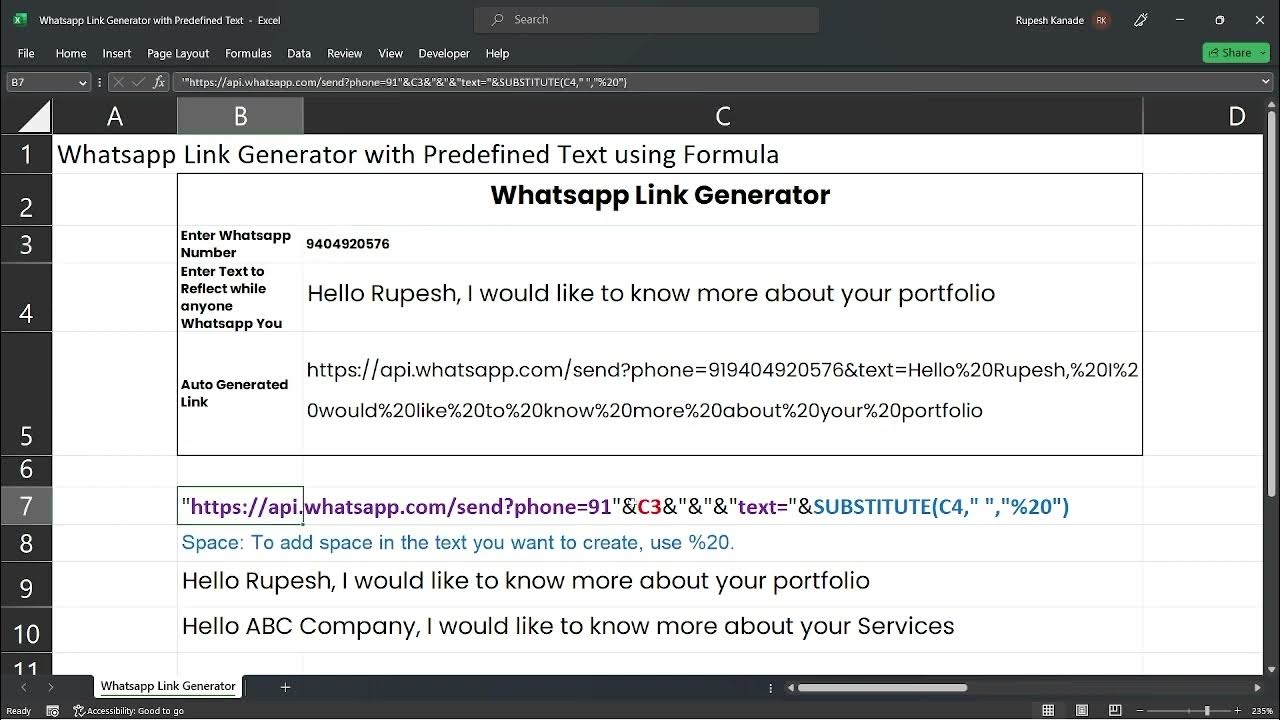Viewport: 1280px width, 720px height.
Task: Click the macro recording icon in status bar
Action: pyautogui.click(x=52, y=711)
